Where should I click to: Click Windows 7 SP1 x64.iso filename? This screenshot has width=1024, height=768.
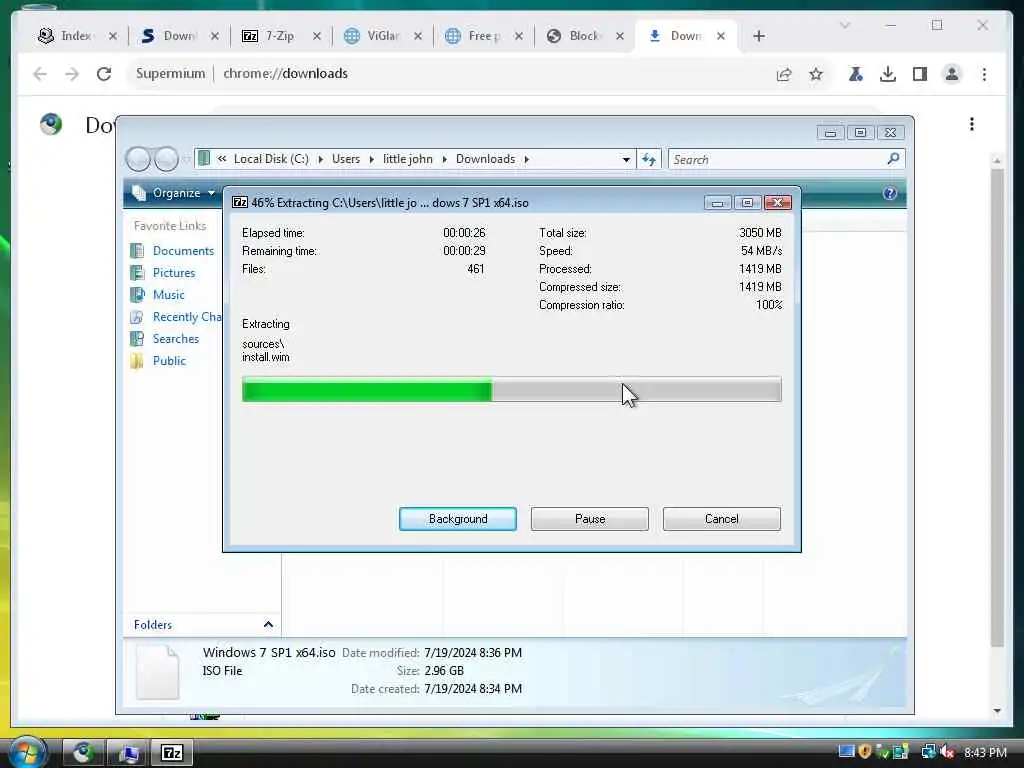point(269,652)
